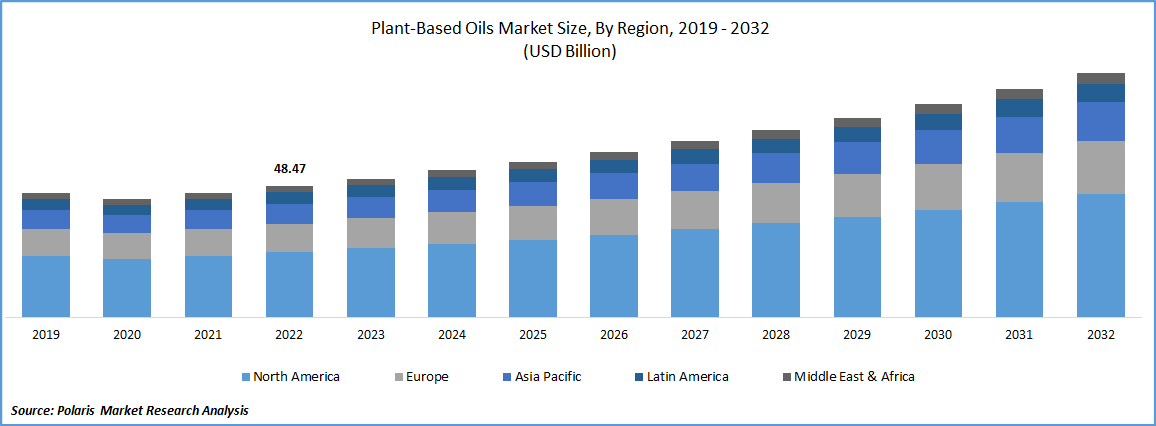
Task: Click the 2031 axis label
Action: (1019, 335)
